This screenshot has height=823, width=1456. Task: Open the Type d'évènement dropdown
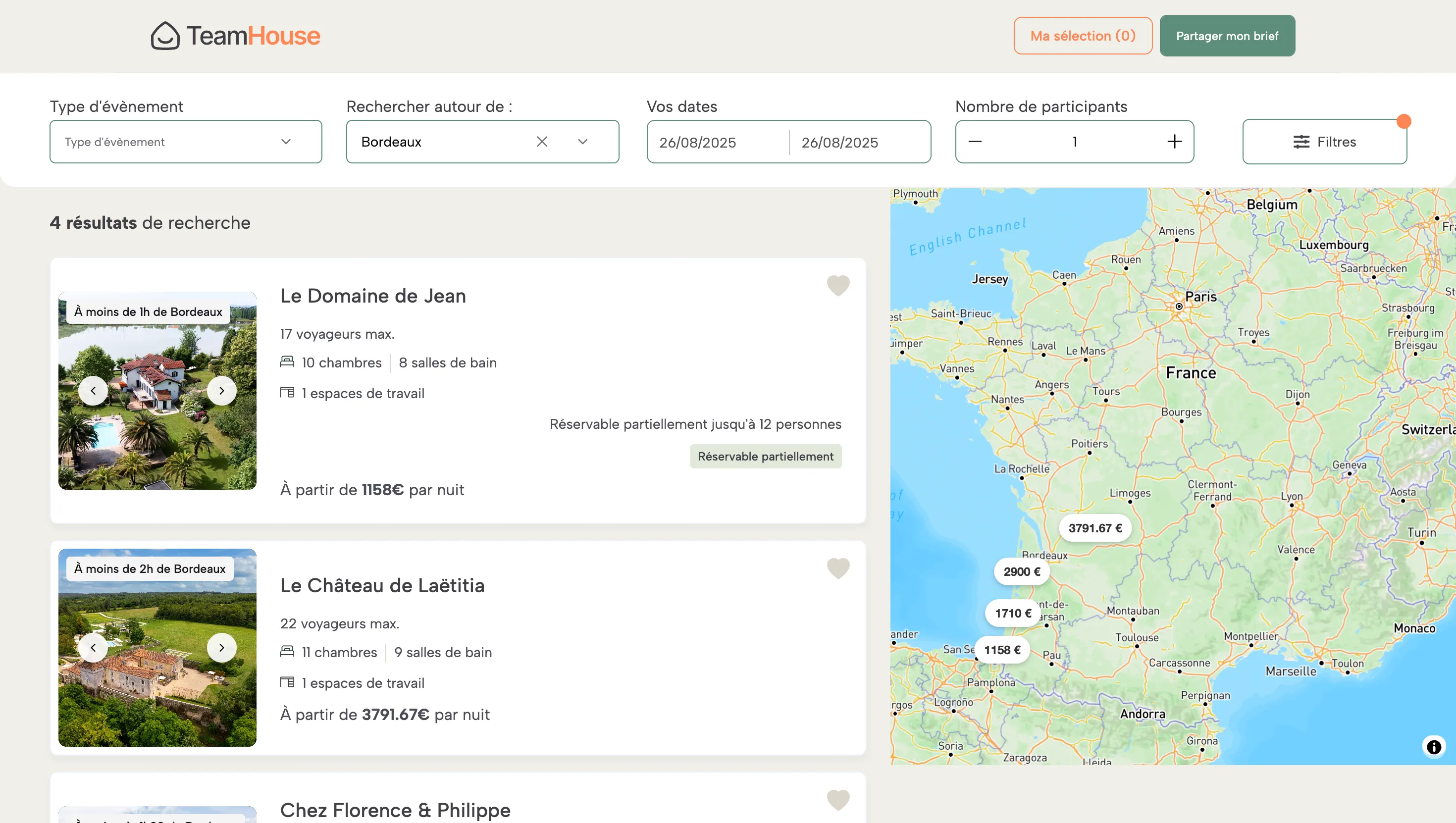point(185,142)
